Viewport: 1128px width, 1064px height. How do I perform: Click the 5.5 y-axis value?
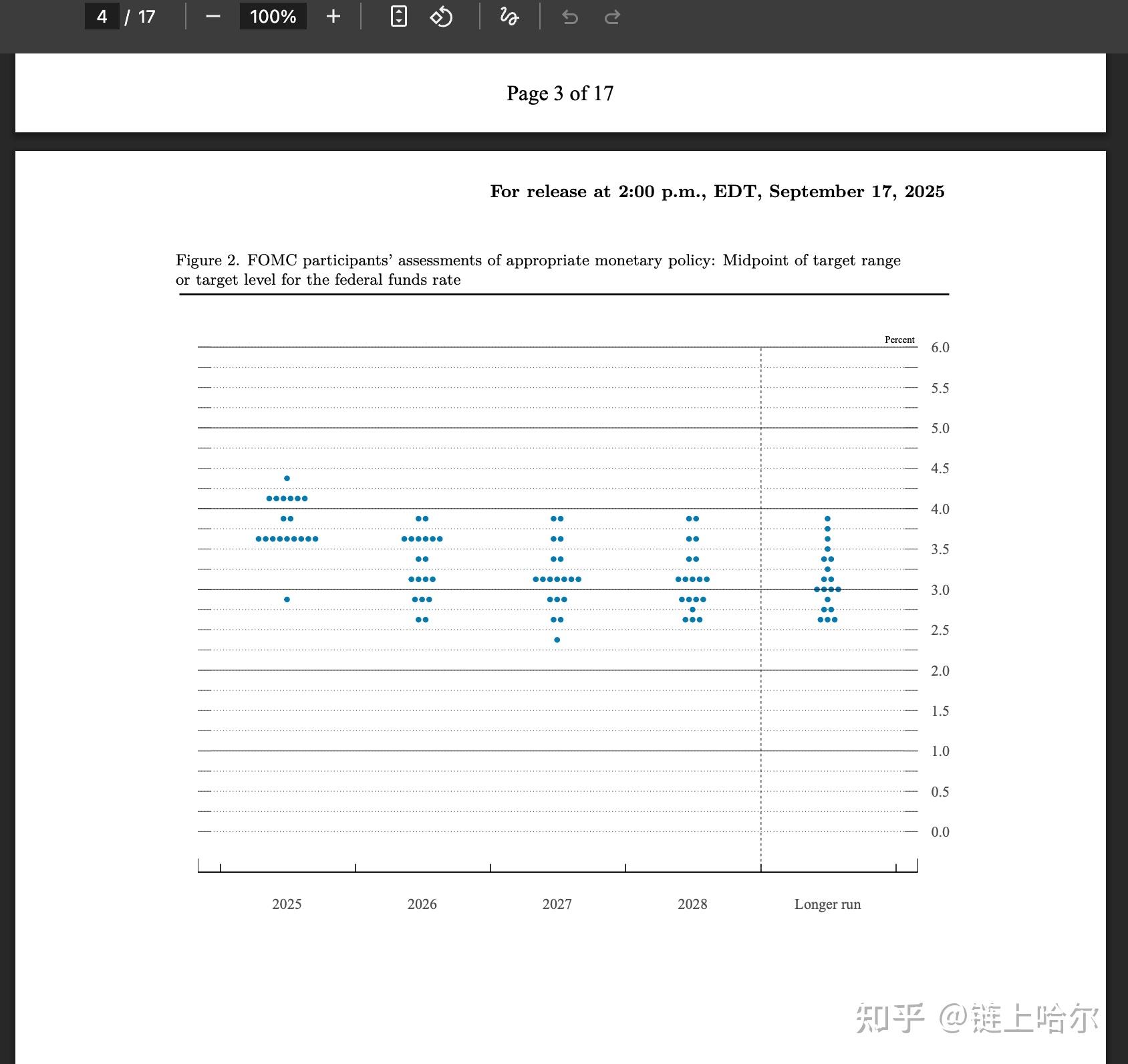pos(940,388)
